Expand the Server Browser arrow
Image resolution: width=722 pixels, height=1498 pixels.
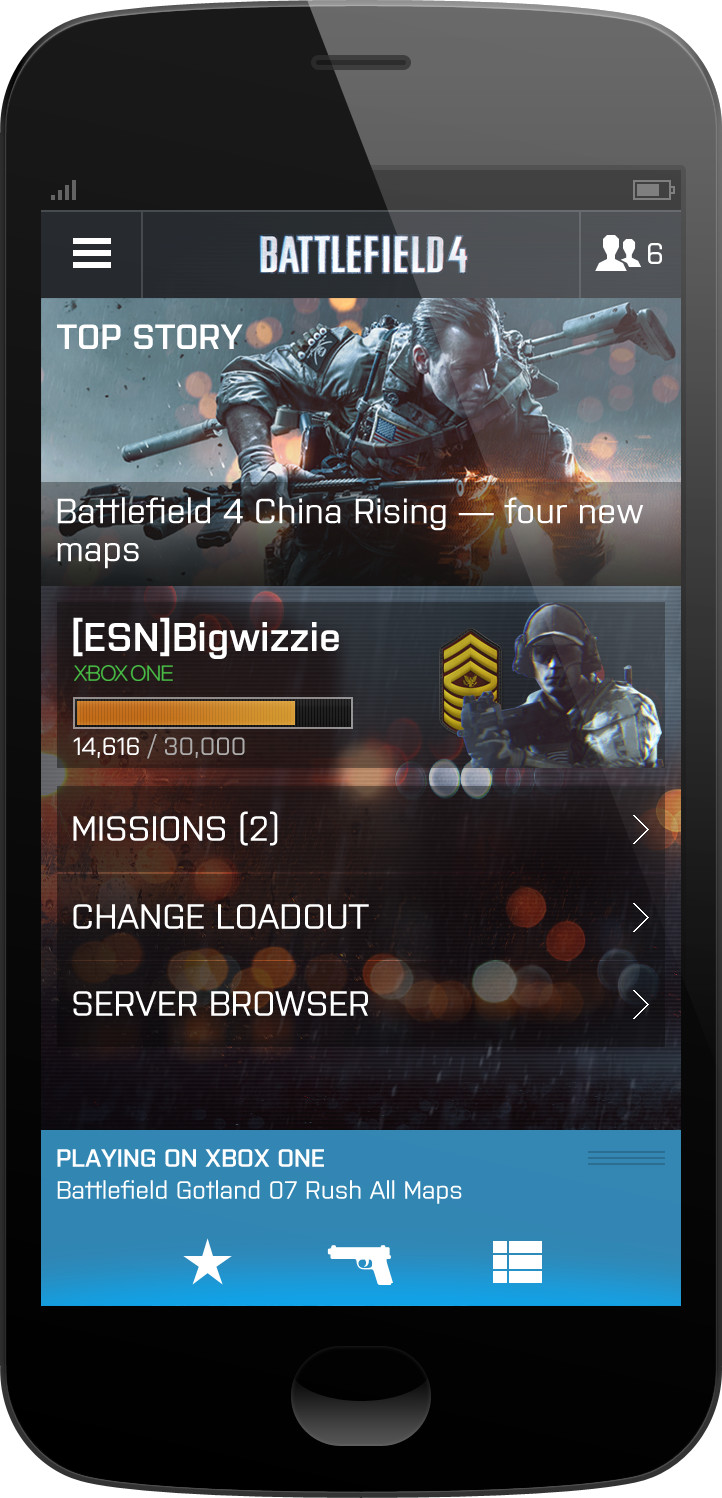(x=641, y=1004)
